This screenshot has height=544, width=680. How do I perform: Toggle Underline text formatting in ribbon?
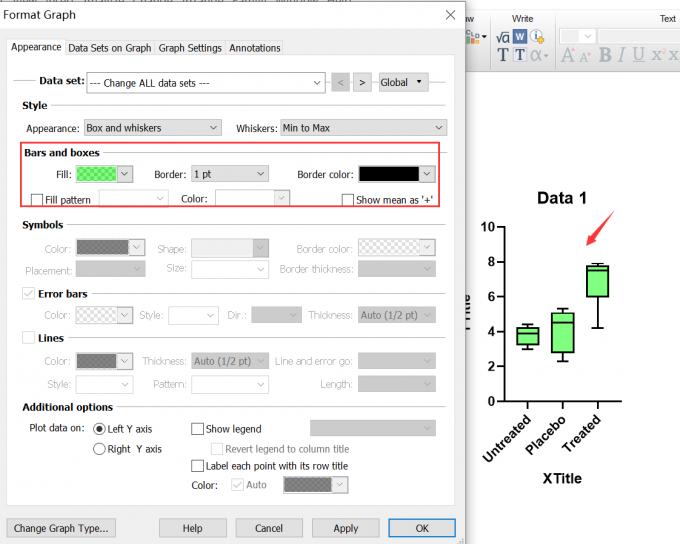pyautogui.click(x=638, y=55)
